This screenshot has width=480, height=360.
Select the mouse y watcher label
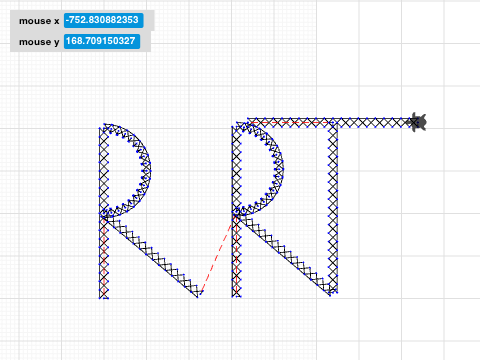coord(39,42)
